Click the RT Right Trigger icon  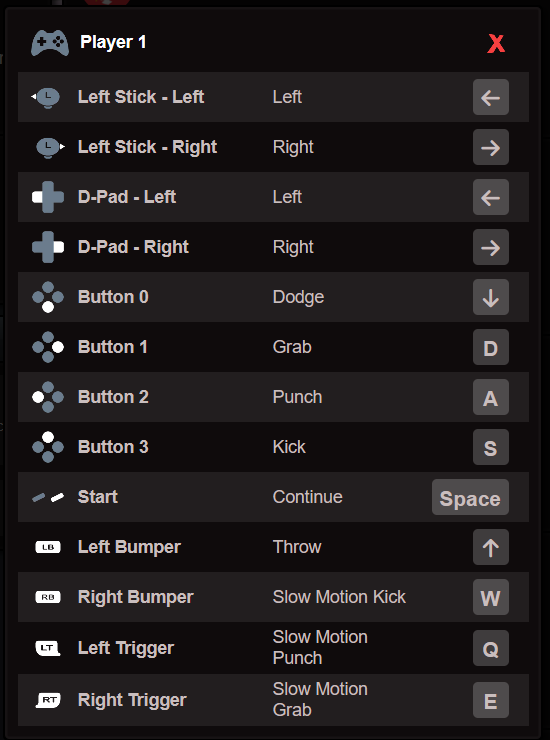pyautogui.click(x=48, y=700)
